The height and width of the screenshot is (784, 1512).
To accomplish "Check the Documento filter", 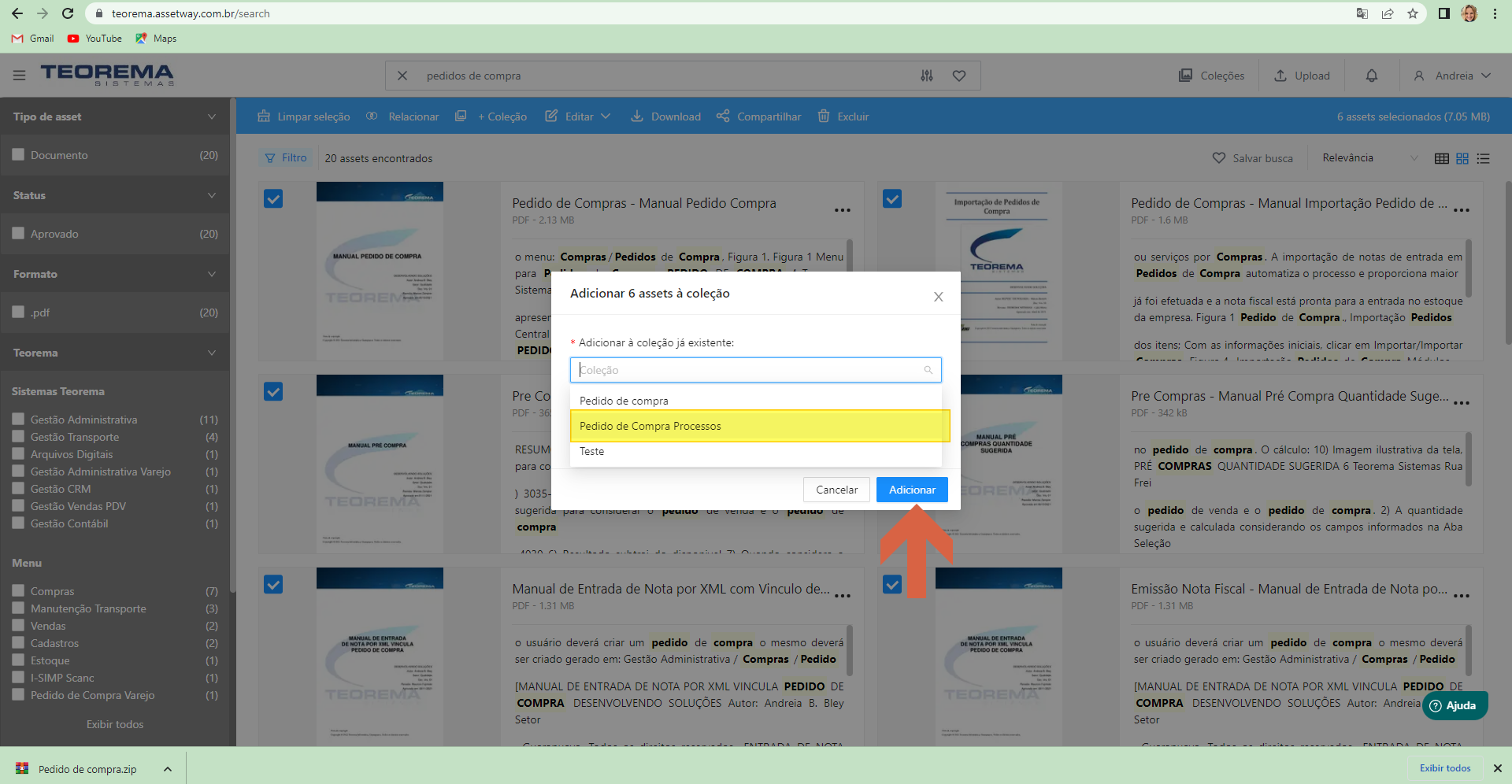I will pos(18,154).
